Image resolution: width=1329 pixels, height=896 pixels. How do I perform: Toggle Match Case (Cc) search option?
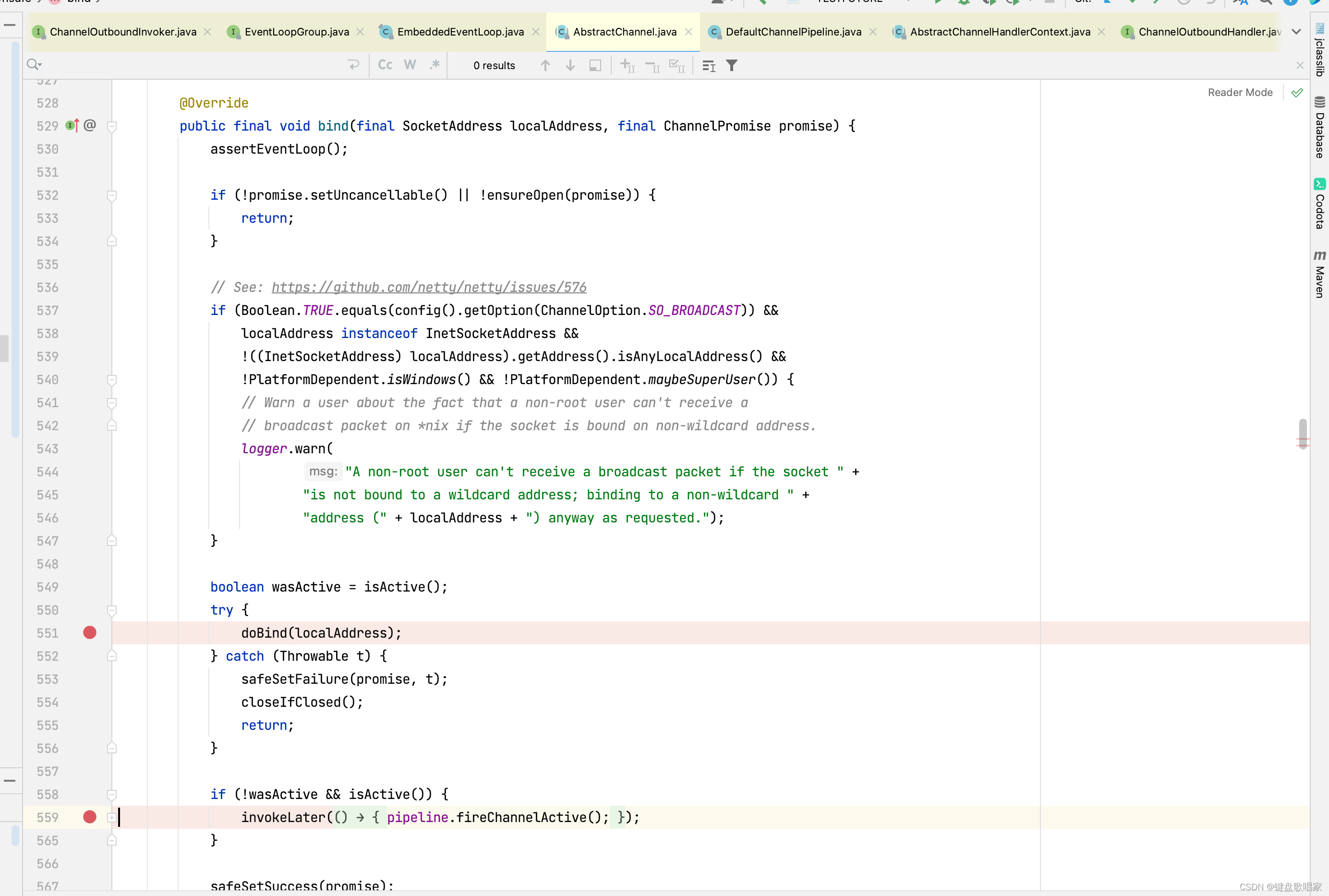click(x=385, y=65)
